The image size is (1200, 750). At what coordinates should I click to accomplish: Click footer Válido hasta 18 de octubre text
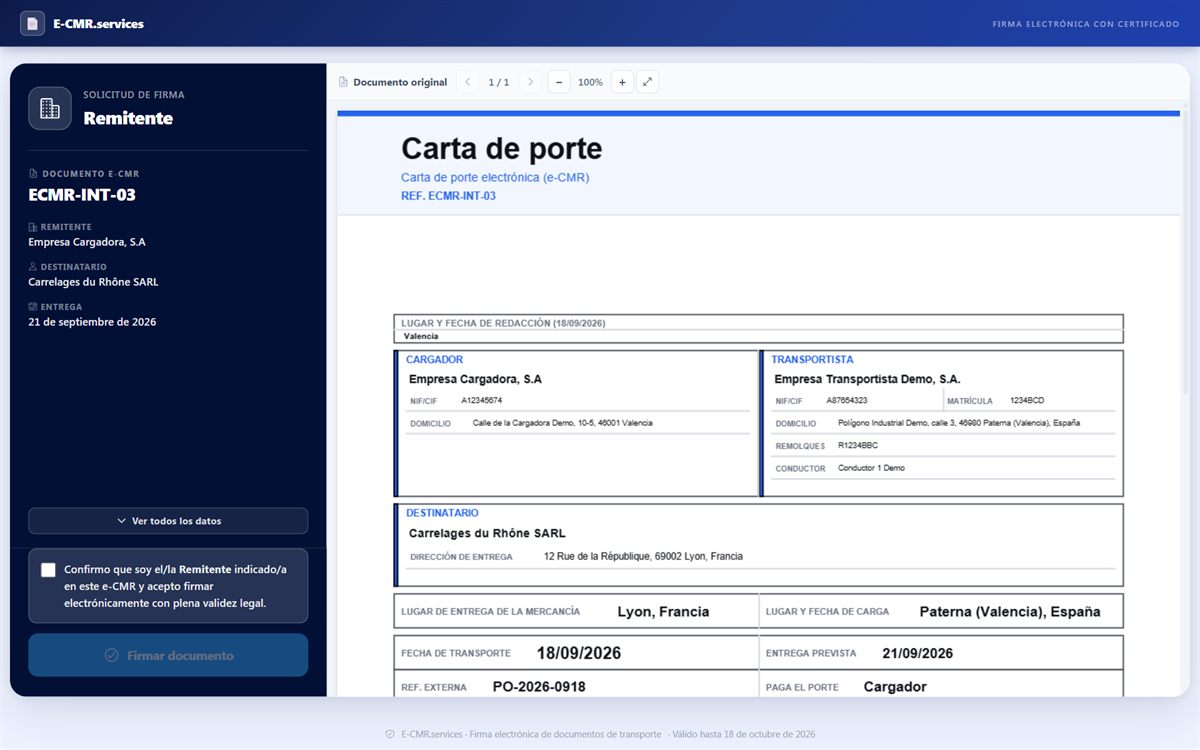tap(743, 734)
